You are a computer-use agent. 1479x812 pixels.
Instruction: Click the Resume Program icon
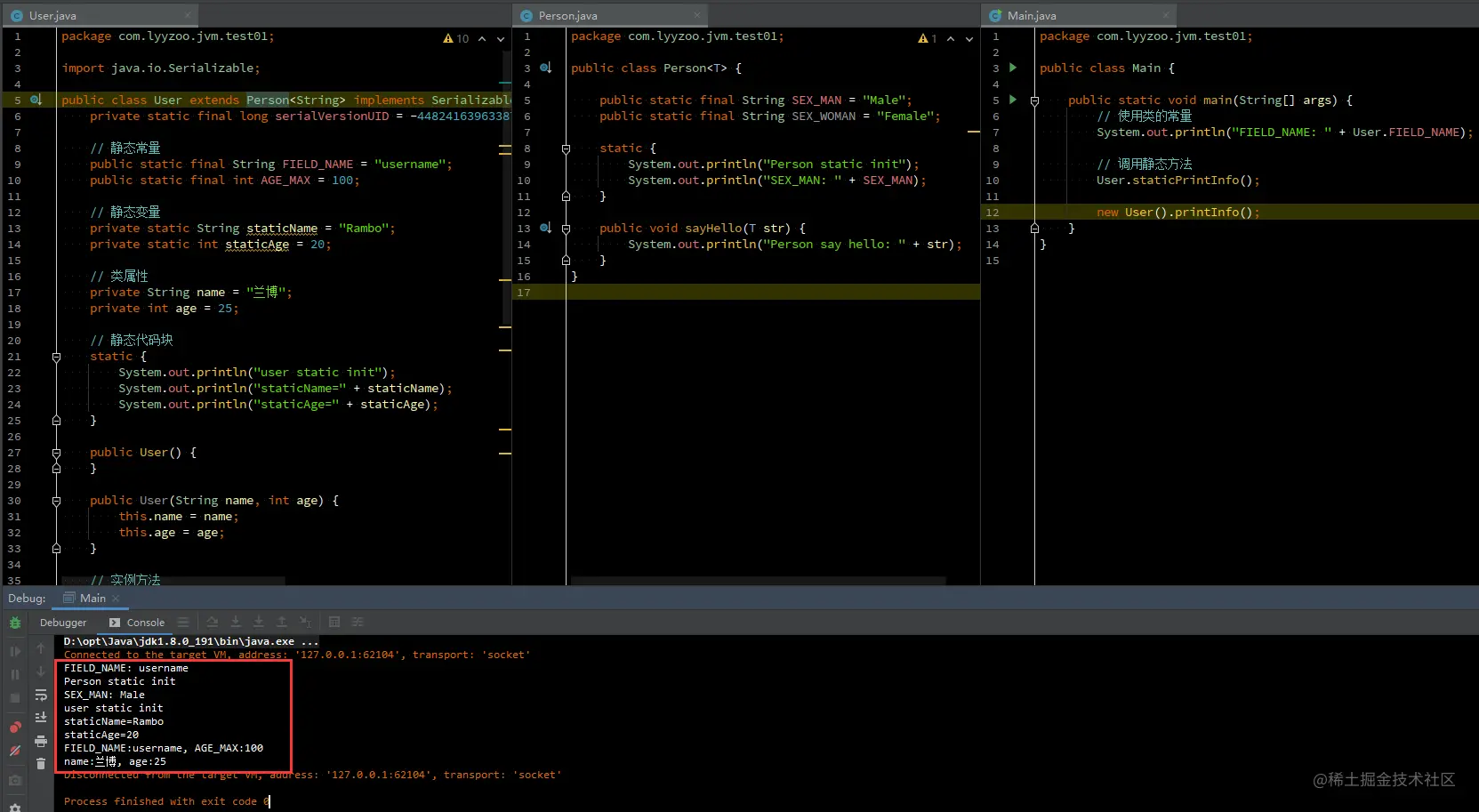point(15,651)
